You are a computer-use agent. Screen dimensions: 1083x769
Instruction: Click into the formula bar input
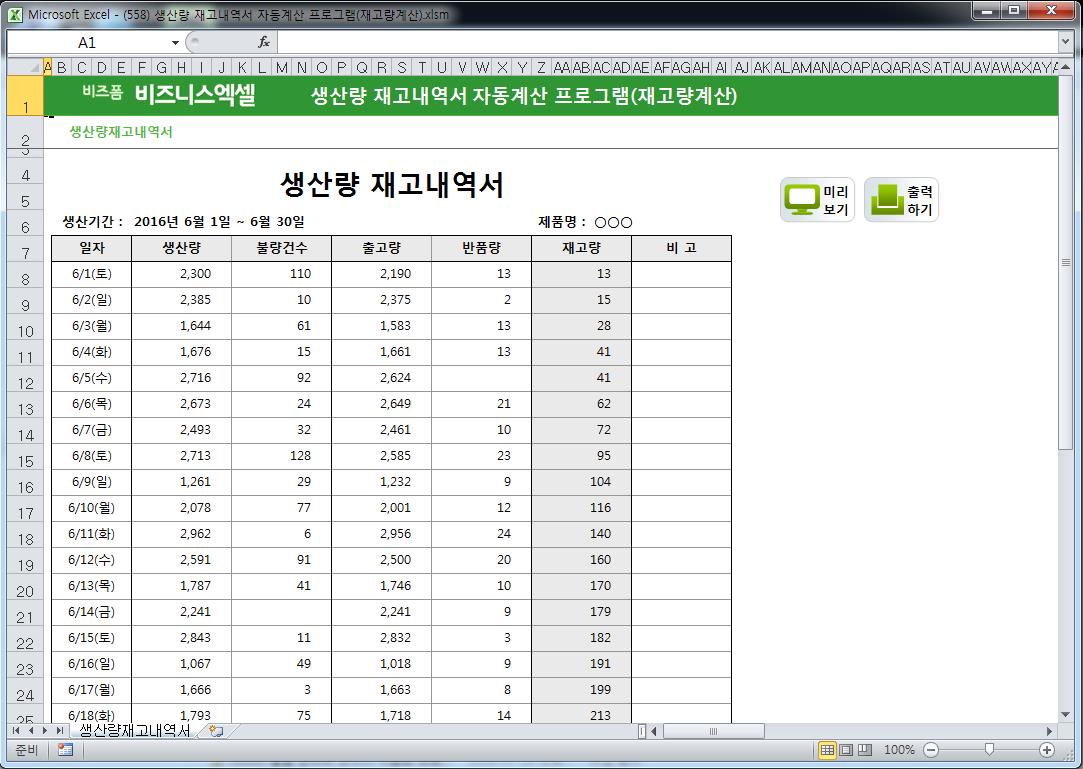click(x=667, y=43)
